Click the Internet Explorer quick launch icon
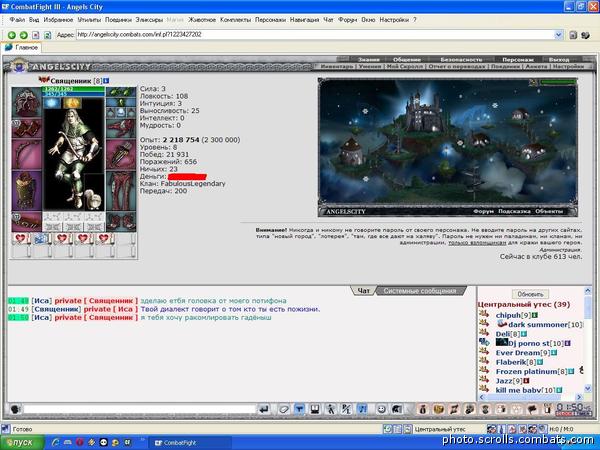Screen dimensions: 600x450 click(55, 442)
